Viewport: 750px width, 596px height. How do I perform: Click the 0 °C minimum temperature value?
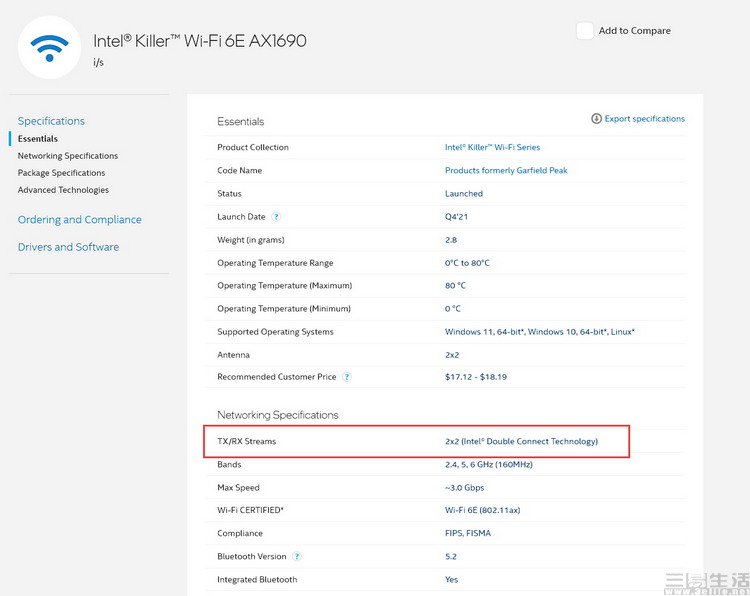tap(452, 309)
